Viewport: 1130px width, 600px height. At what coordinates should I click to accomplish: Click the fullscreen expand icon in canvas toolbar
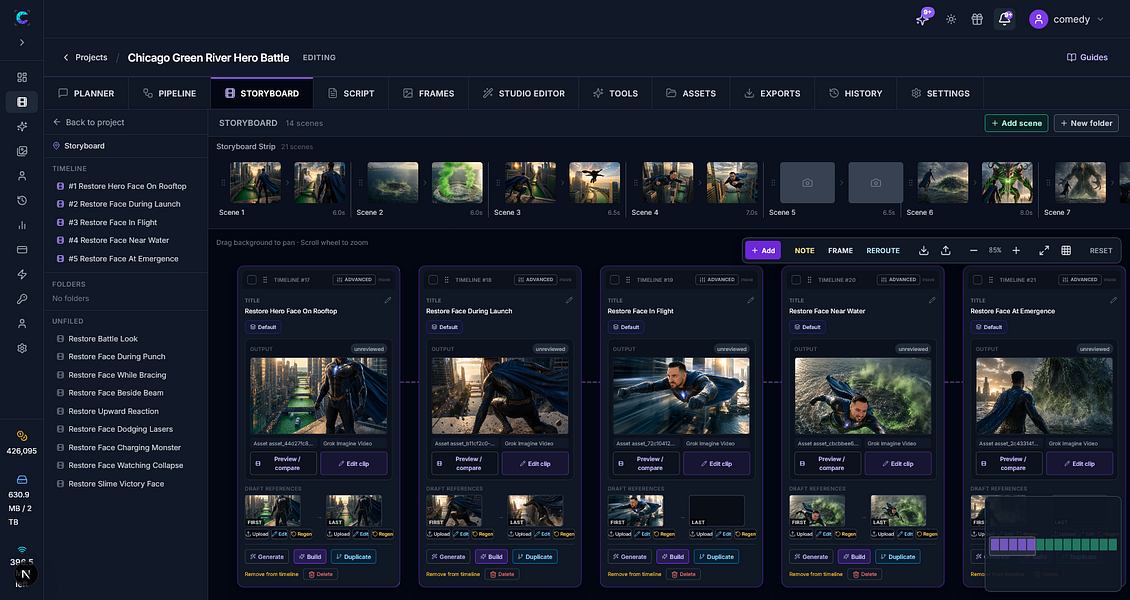(x=1044, y=251)
